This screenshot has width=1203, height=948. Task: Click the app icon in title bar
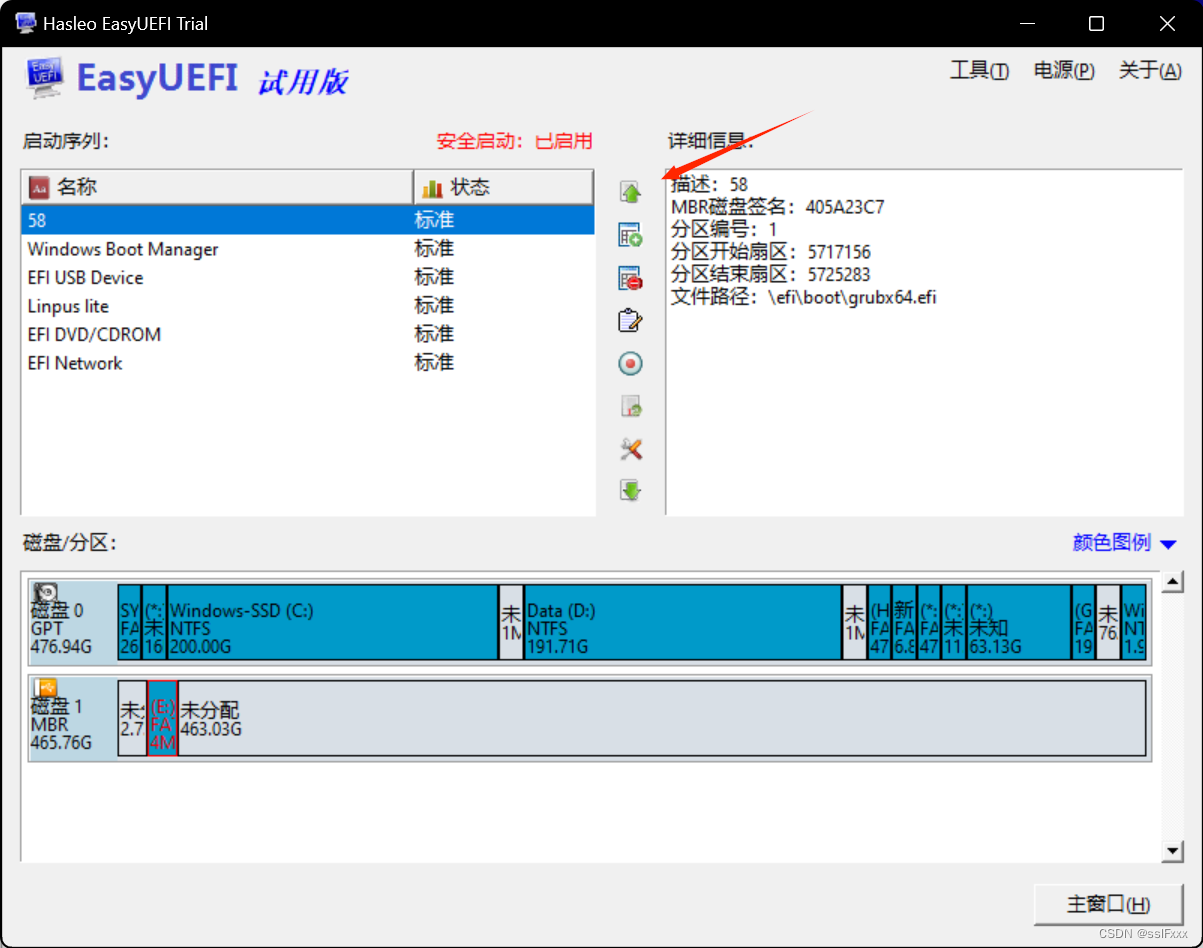pos(25,23)
